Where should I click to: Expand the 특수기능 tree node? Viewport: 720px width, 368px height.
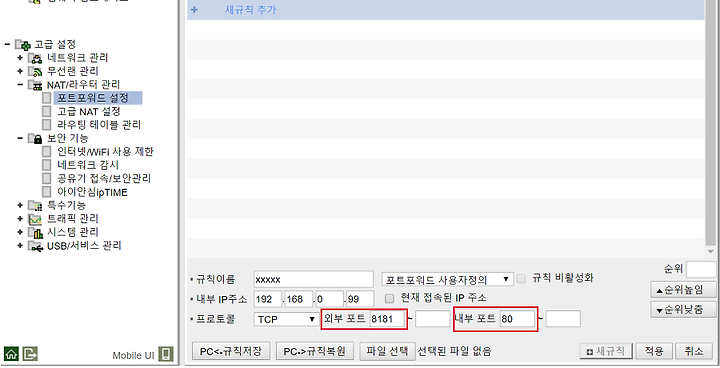point(20,205)
